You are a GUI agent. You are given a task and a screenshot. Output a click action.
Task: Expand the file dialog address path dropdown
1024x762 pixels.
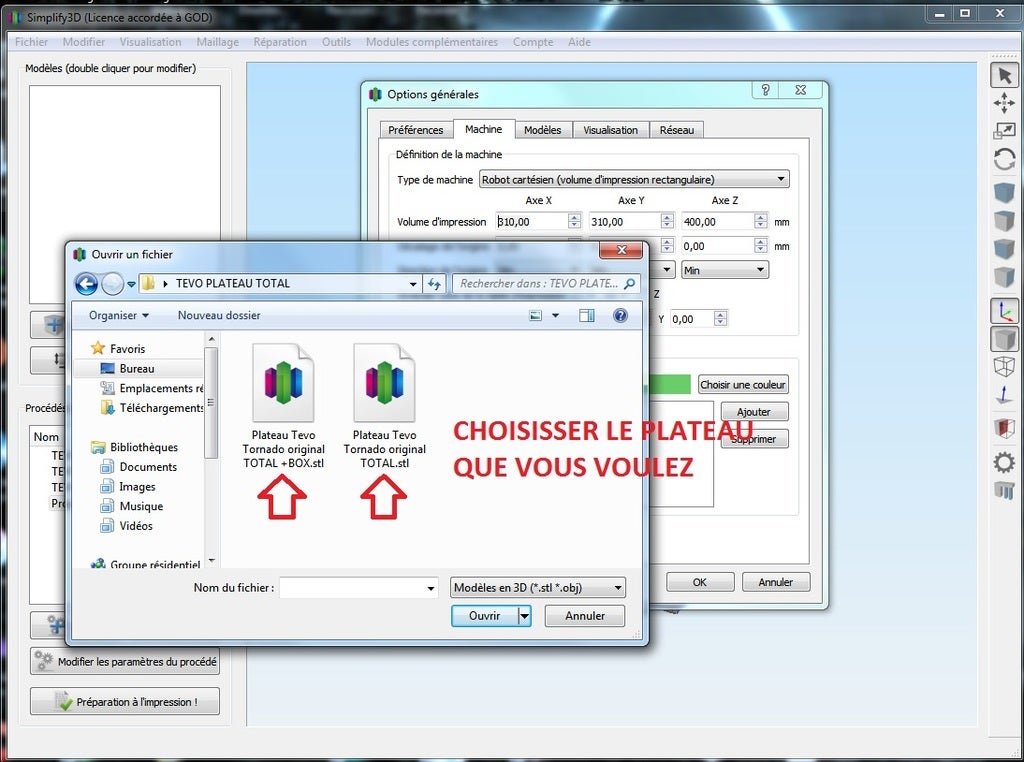coord(413,283)
